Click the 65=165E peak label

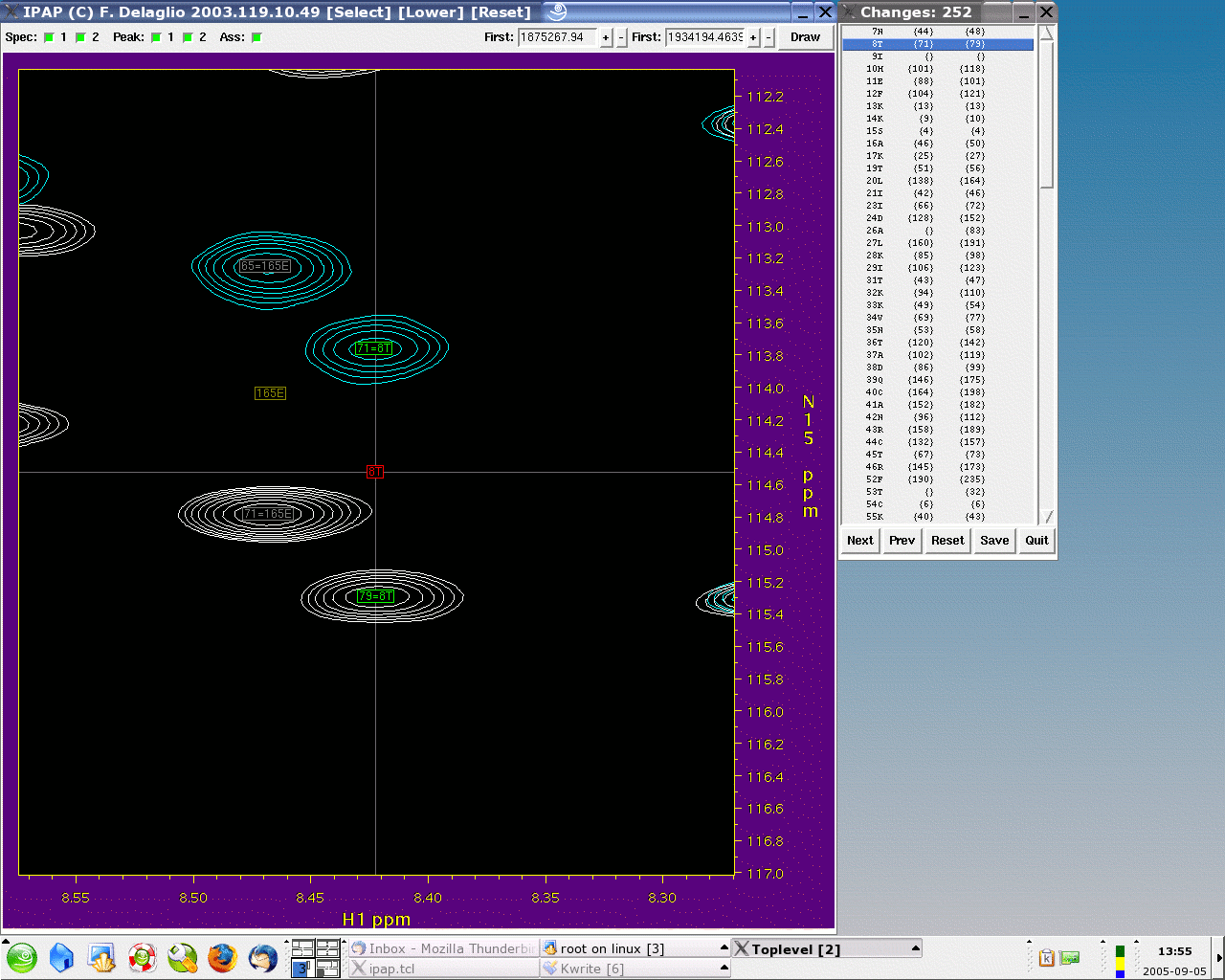265,266
